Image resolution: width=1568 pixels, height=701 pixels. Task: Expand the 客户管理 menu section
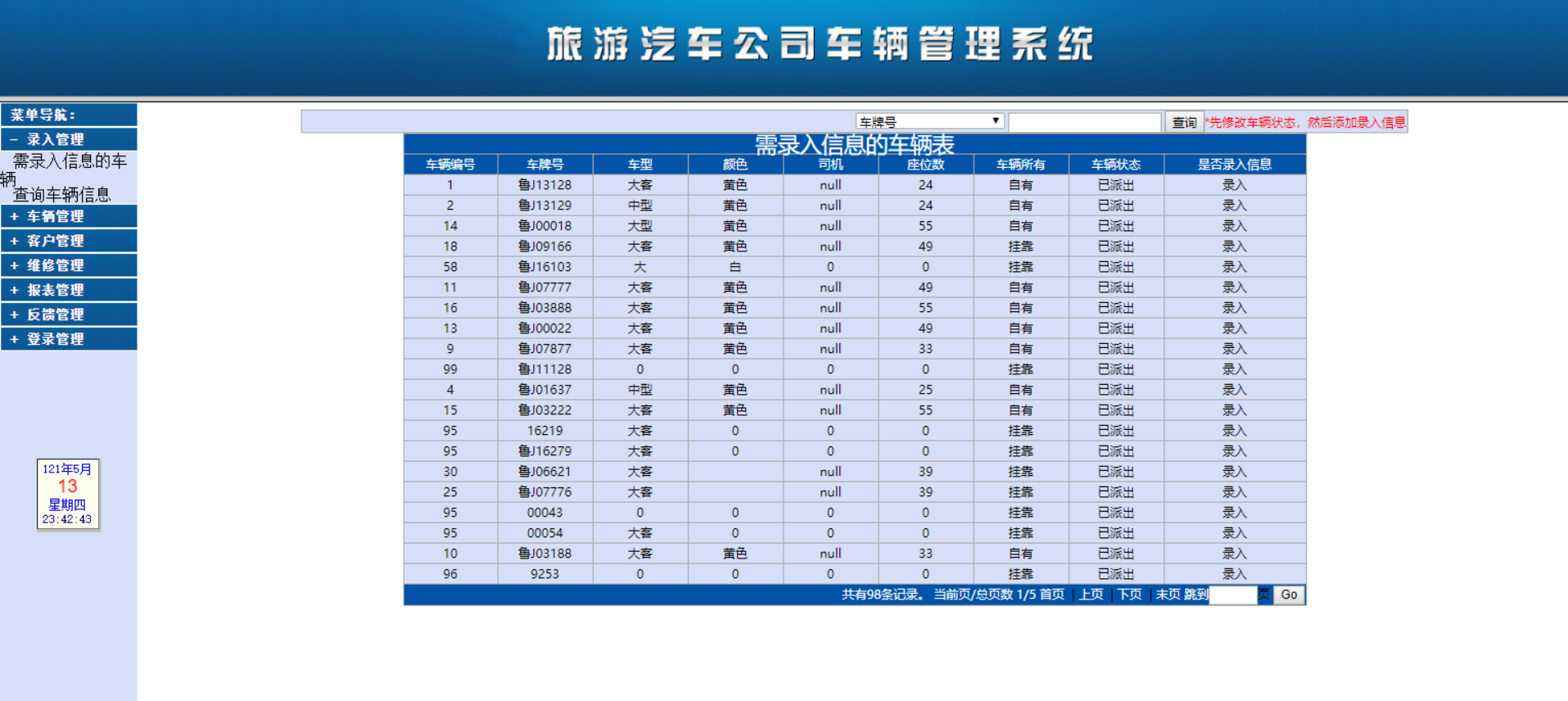coord(69,241)
